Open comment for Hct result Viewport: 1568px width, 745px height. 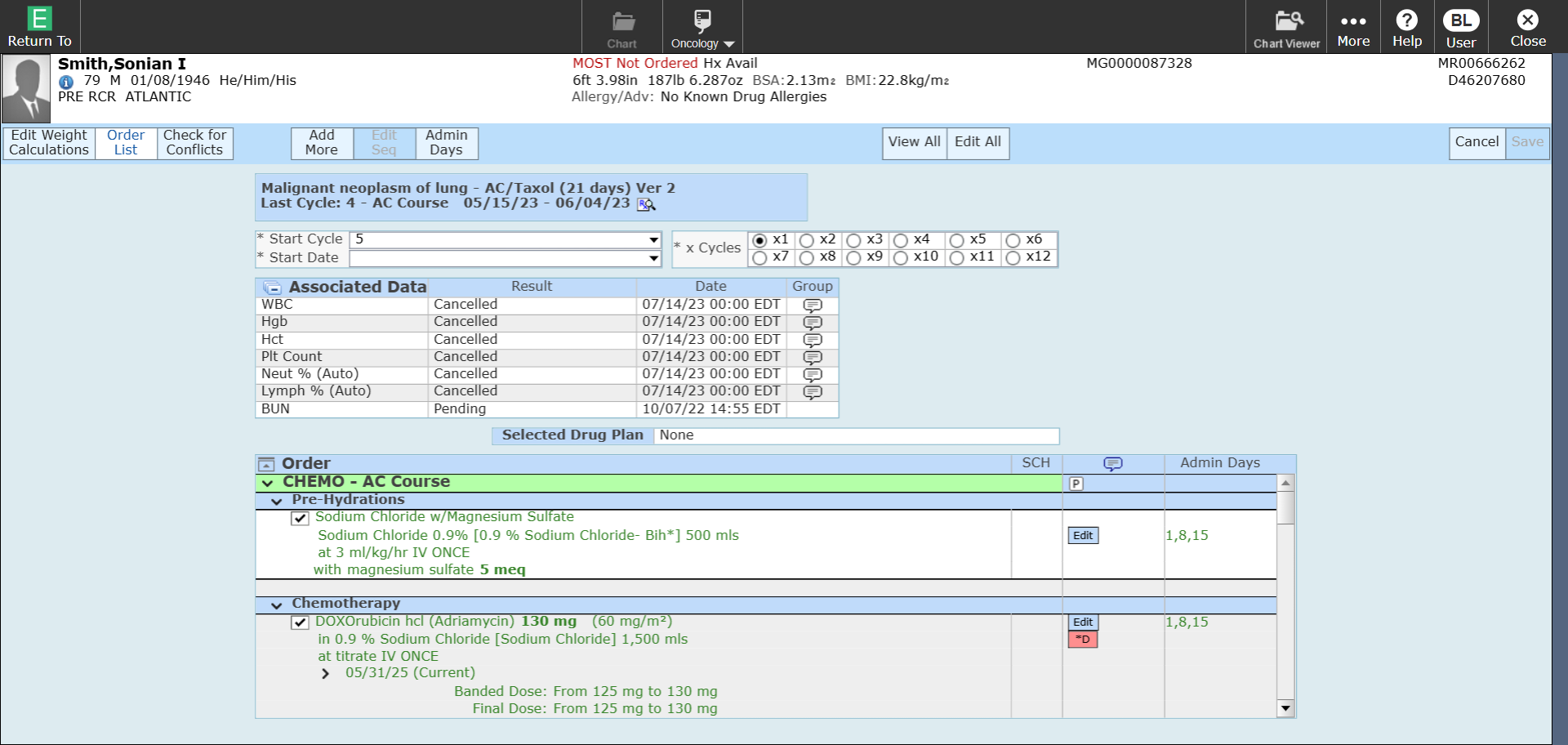[x=813, y=340]
